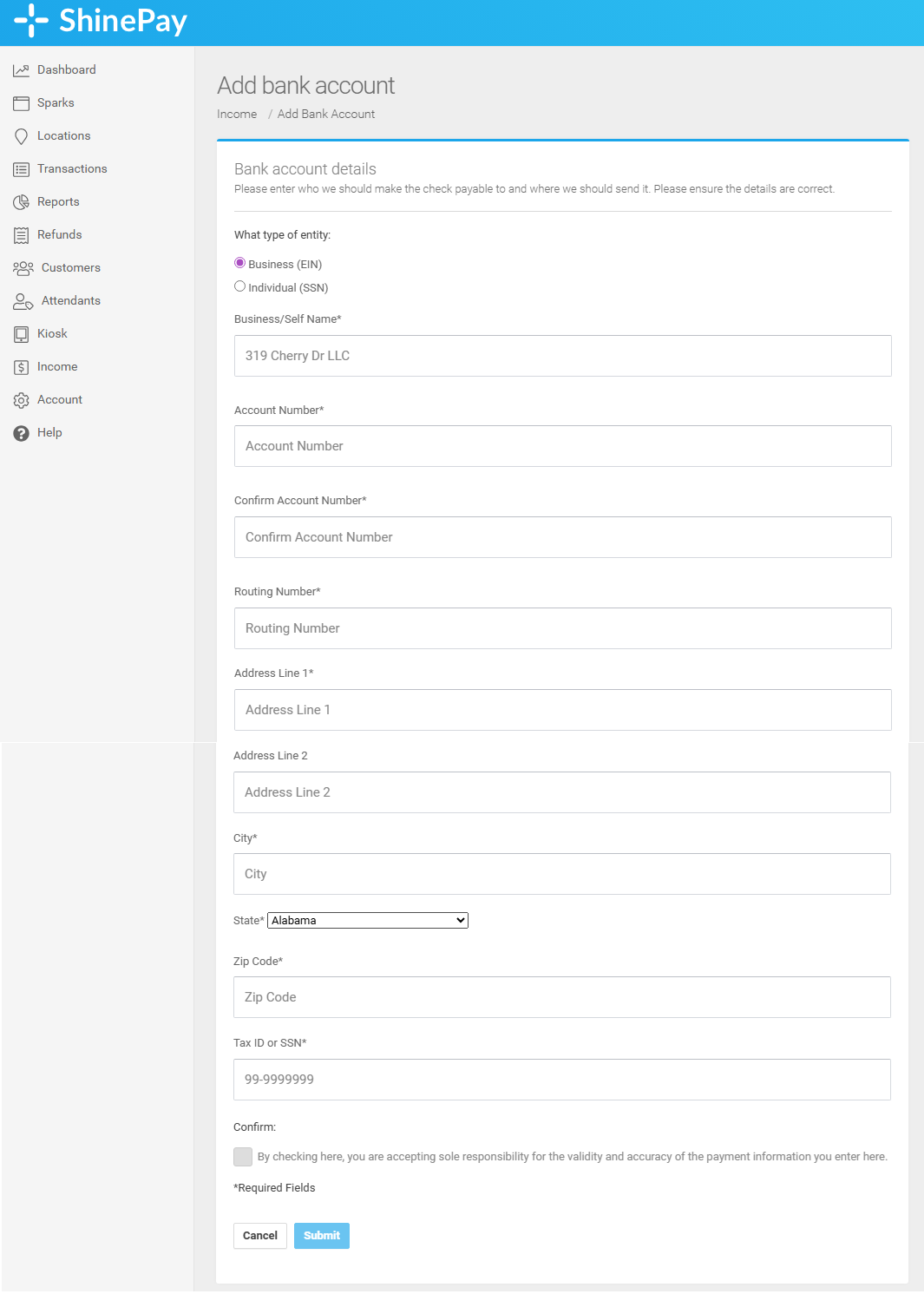Click the Locations pin icon

(21, 136)
